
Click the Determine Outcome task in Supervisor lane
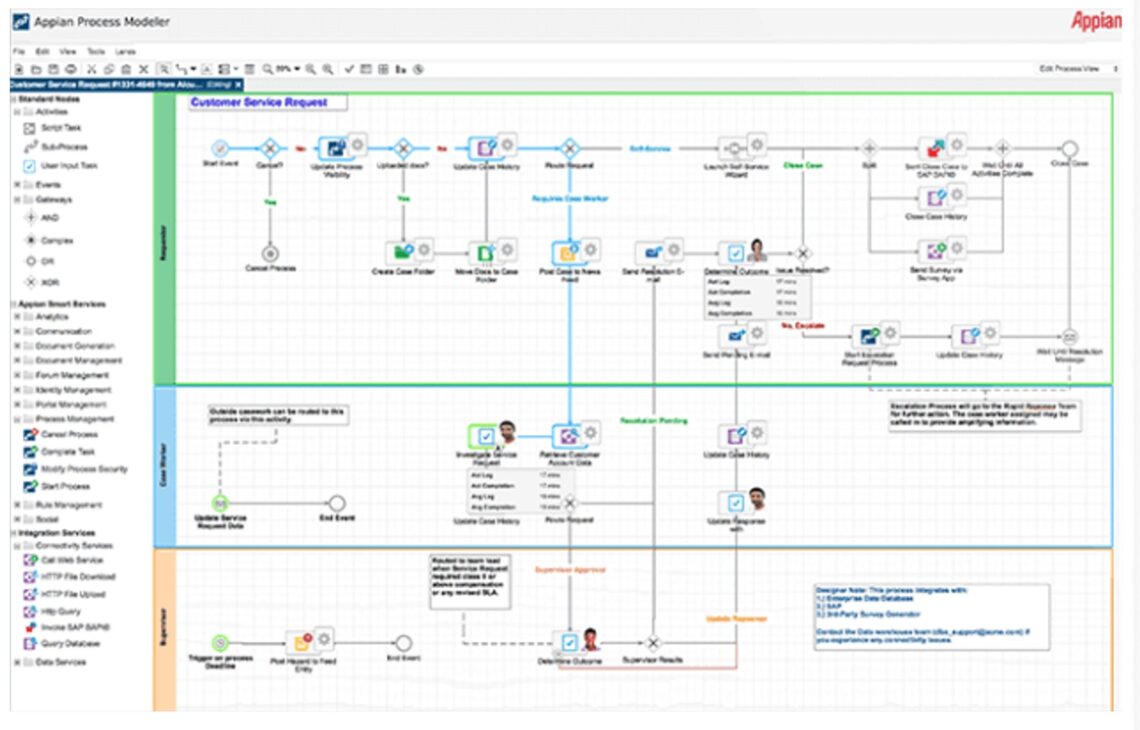(x=569, y=642)
